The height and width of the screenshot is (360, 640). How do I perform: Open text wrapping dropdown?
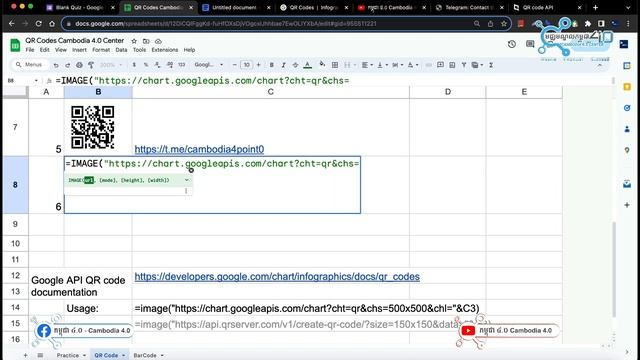click(397, 65)
